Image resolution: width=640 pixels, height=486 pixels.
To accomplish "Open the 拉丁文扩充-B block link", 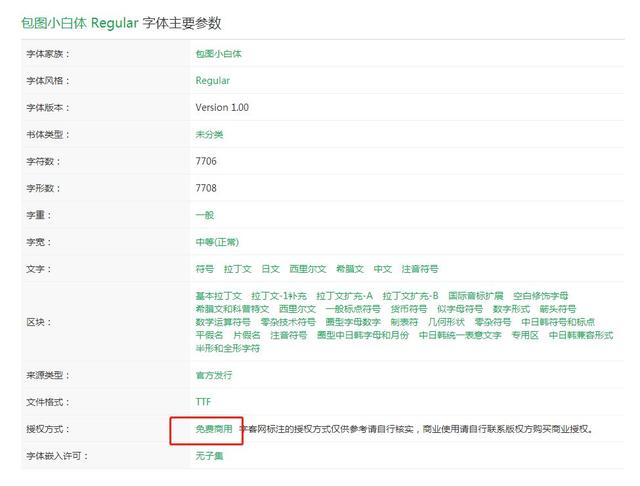I will 411,296.
